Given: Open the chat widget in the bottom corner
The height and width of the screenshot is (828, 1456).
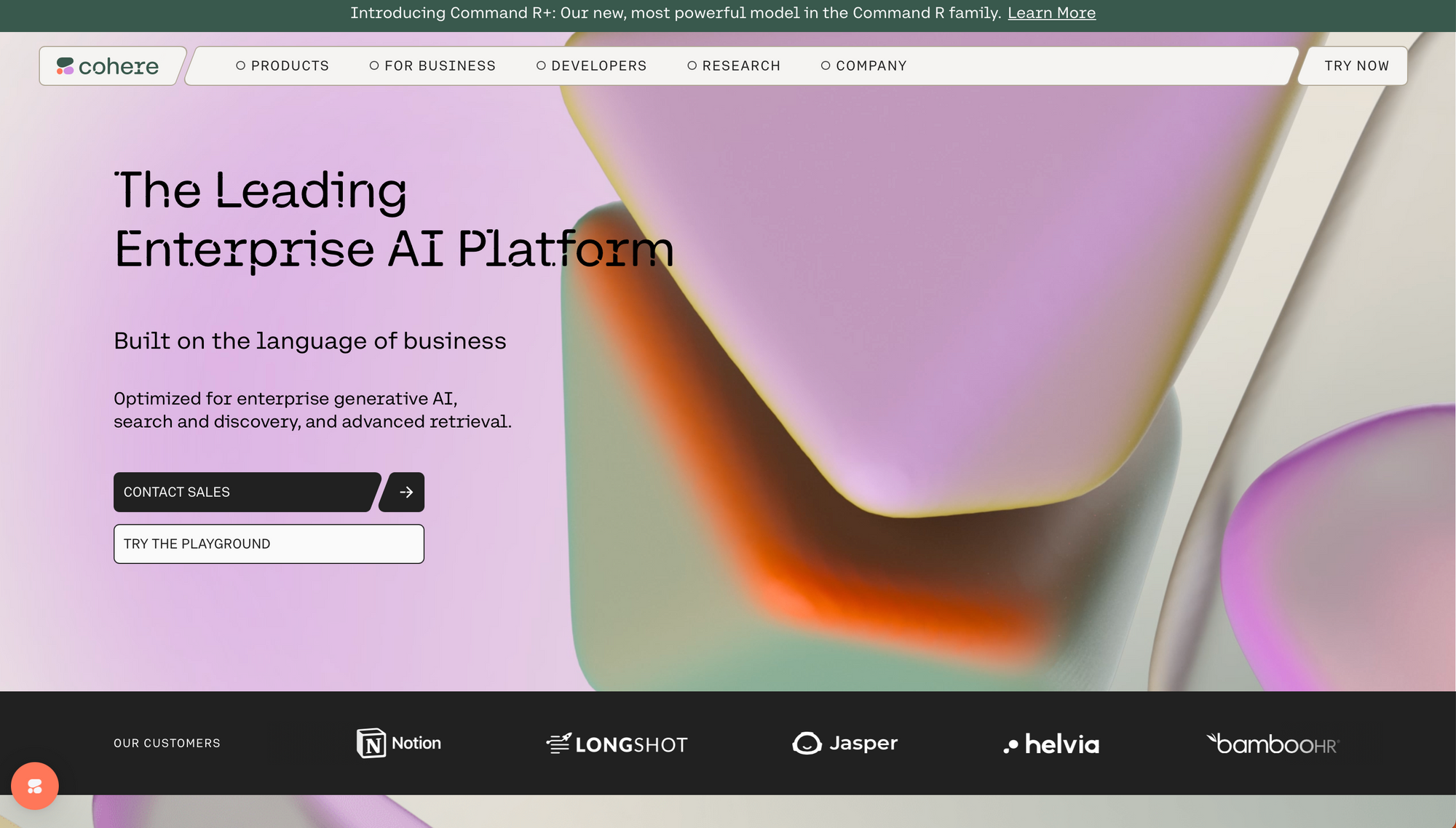Looking at the screenshot, I should click(34, 786).
